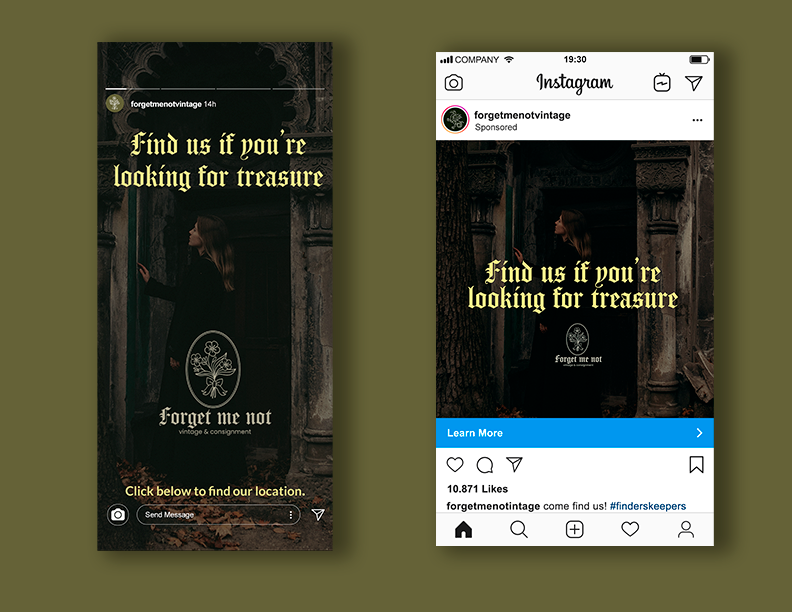This screenshot has height=612, width=792.
Task: Share the post via paper plane icon
Action: 514,464
